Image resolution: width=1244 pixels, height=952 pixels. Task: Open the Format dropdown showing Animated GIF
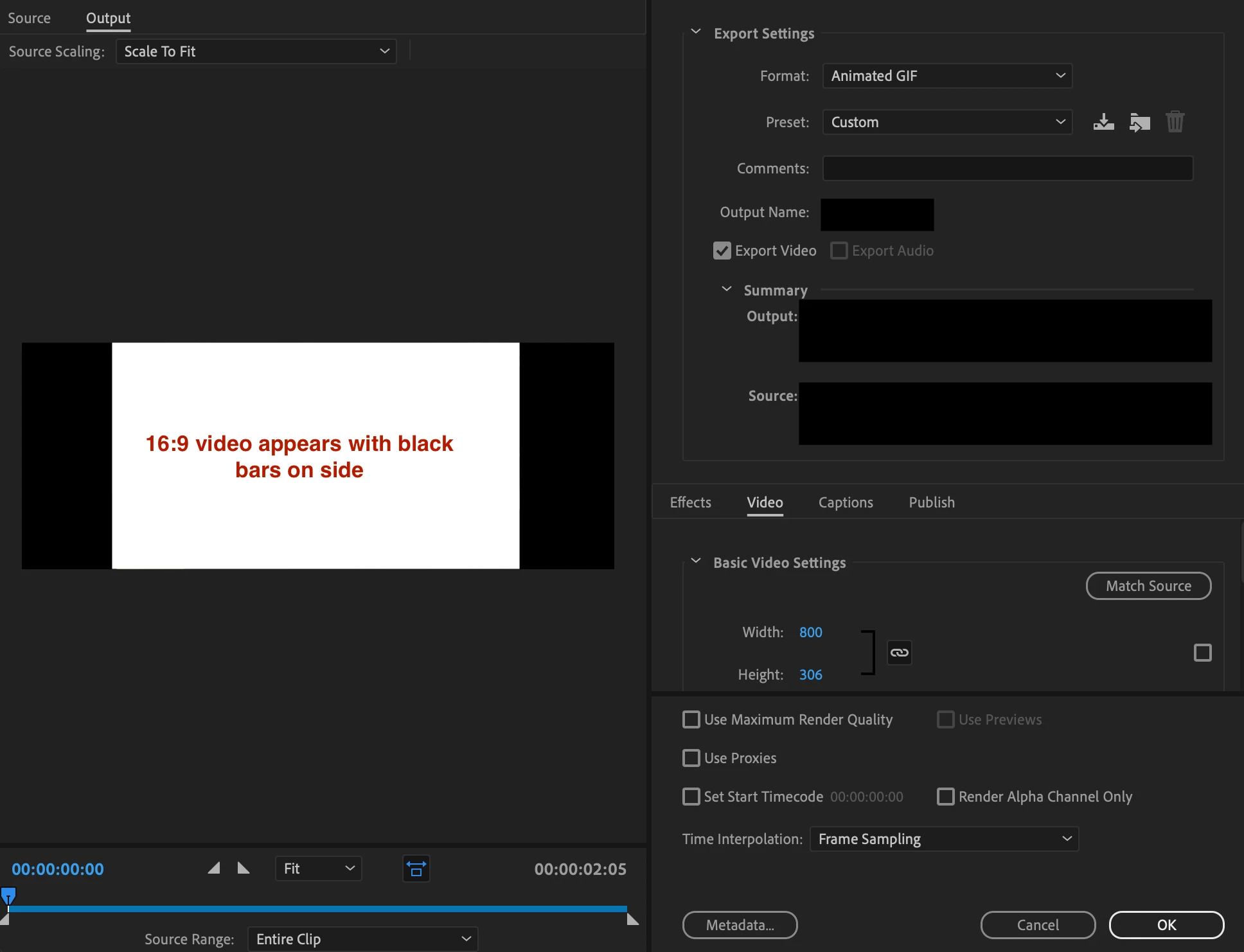[x=947, y=76]
